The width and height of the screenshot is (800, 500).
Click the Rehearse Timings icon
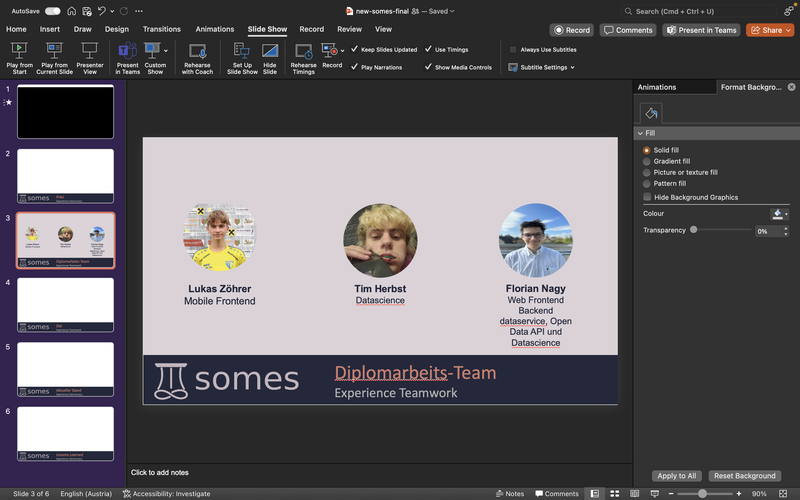(303, 51)
